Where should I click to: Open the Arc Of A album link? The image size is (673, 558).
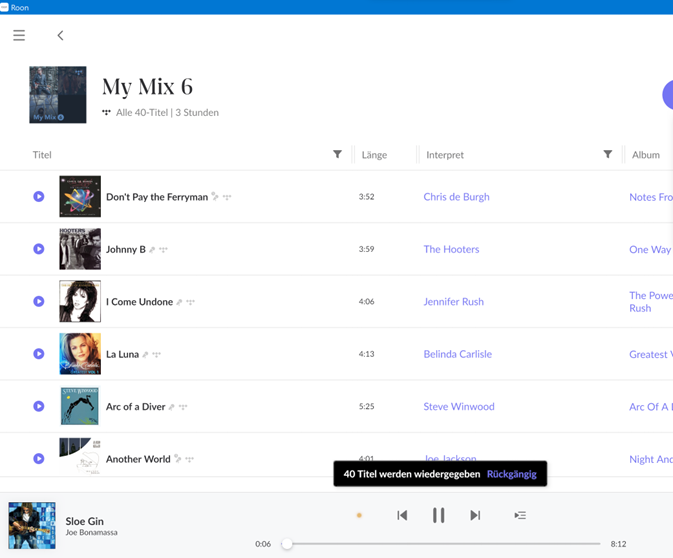(x=651, y=406)
